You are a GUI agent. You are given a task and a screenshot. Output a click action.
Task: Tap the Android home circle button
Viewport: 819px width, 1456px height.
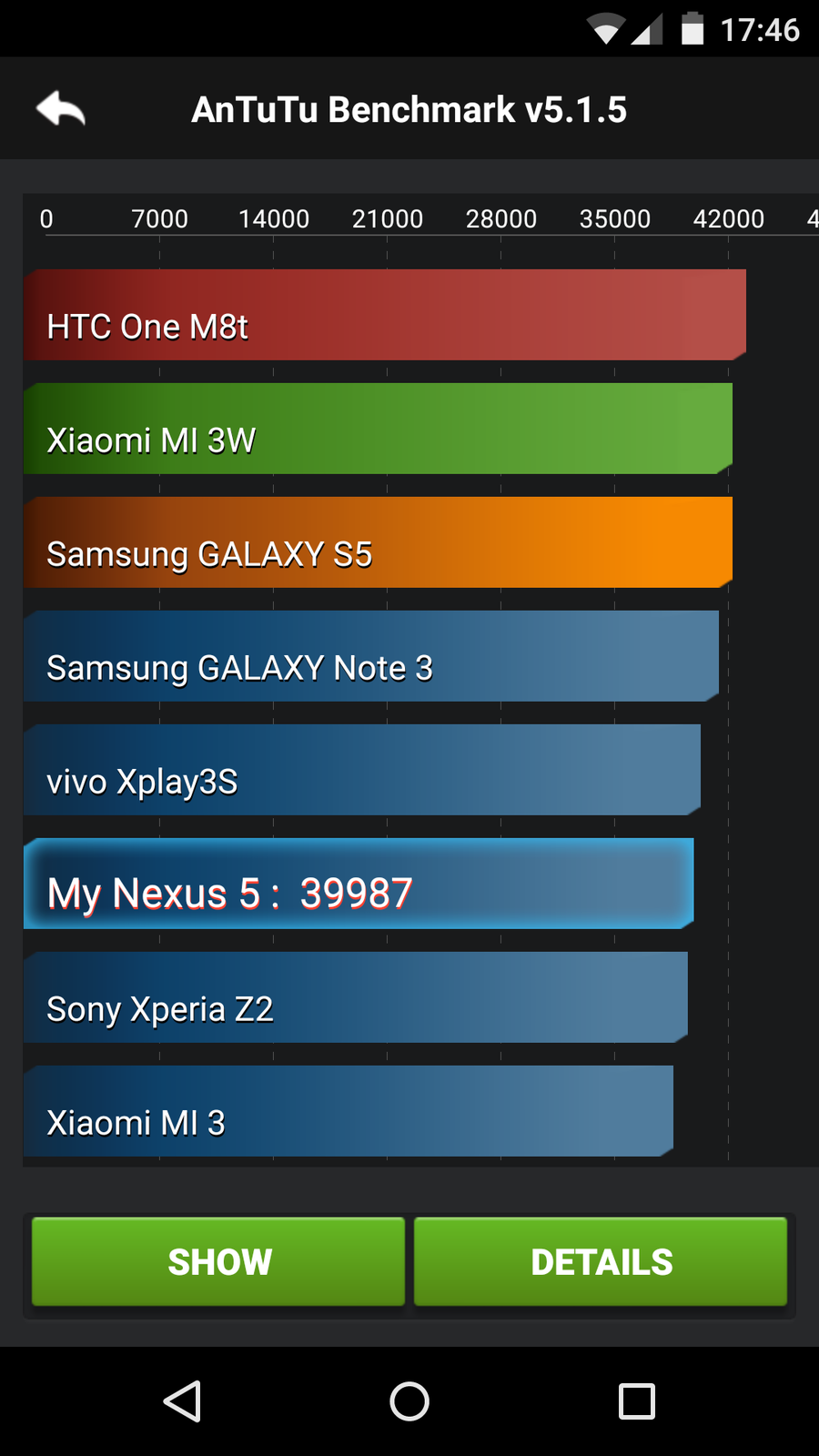point(409,1400)
